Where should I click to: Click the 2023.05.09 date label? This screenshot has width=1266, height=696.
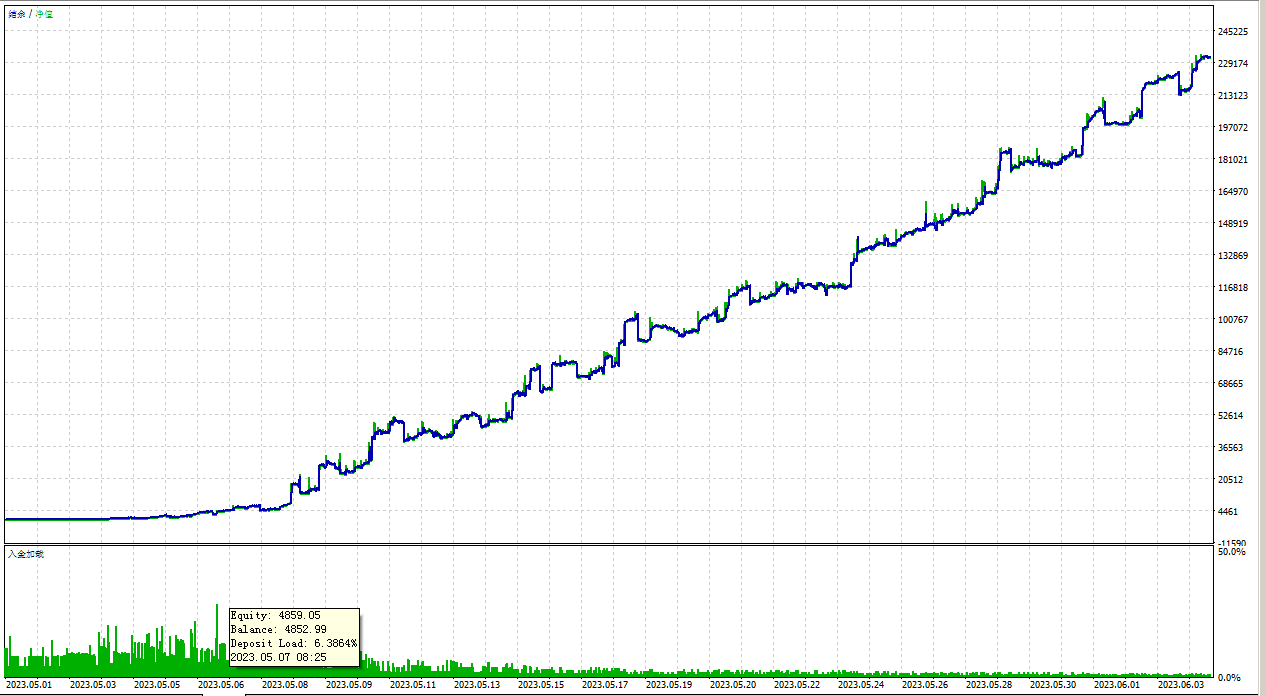pos(351,686)
